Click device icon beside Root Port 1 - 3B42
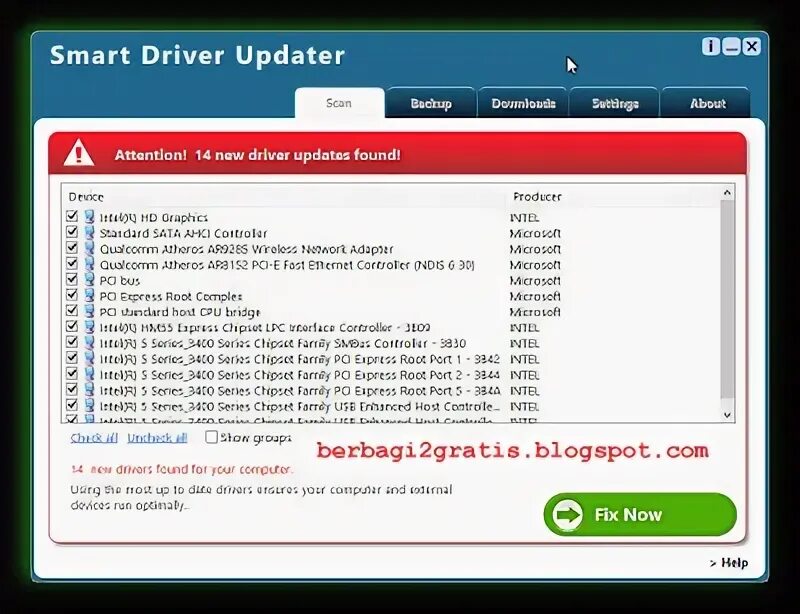 tap(89, 359)
